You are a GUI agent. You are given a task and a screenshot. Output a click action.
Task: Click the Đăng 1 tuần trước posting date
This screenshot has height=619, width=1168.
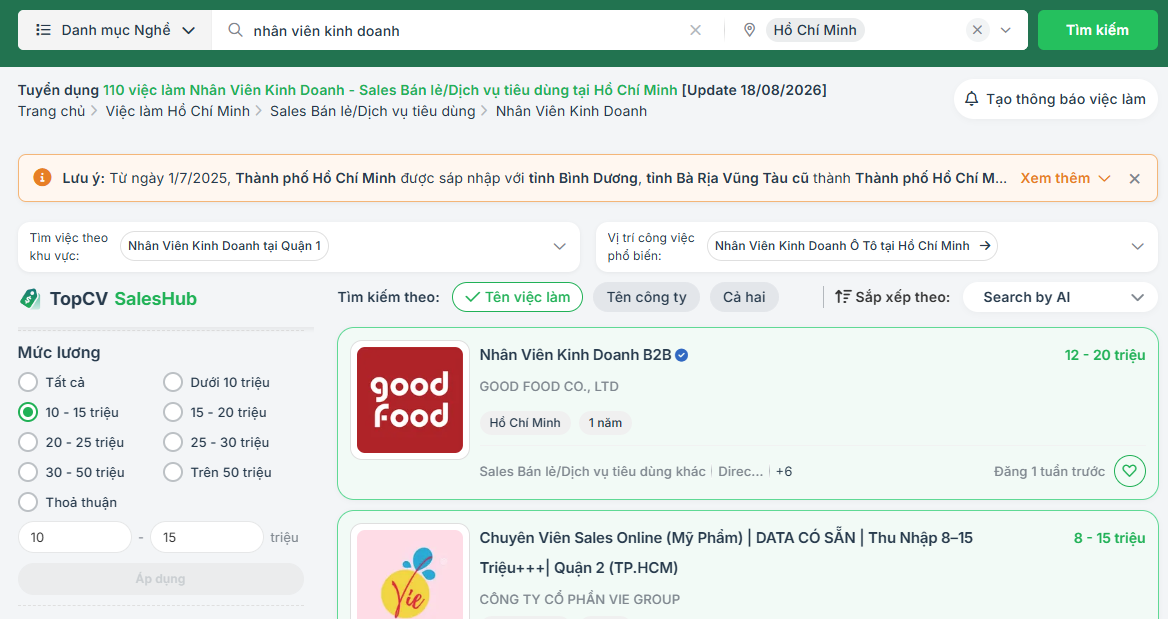coord(1050,472)
